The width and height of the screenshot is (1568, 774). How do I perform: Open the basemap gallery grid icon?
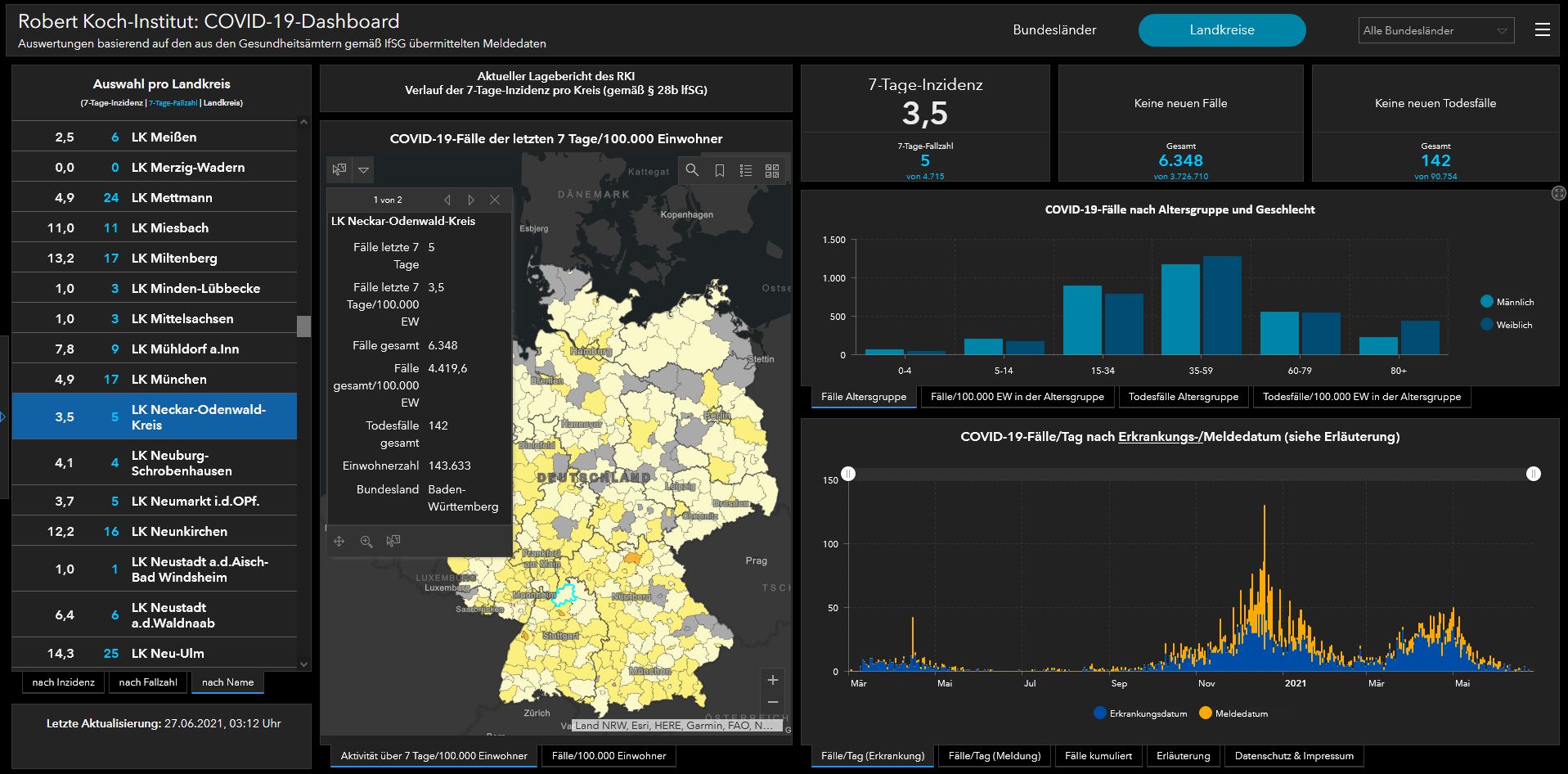tap(772, 170)
